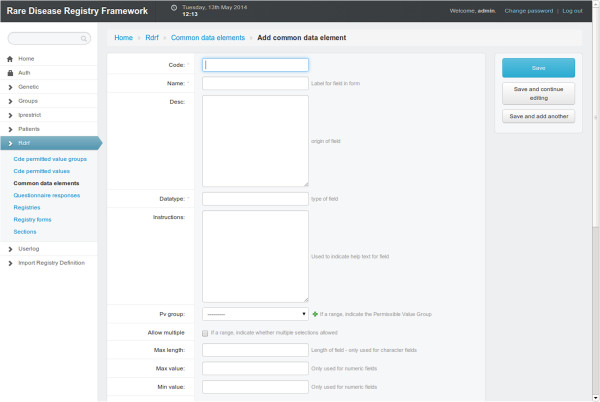Screen dimensions: 600x402
Task: Click the Auth lock icon
Action: click(10, 73)
